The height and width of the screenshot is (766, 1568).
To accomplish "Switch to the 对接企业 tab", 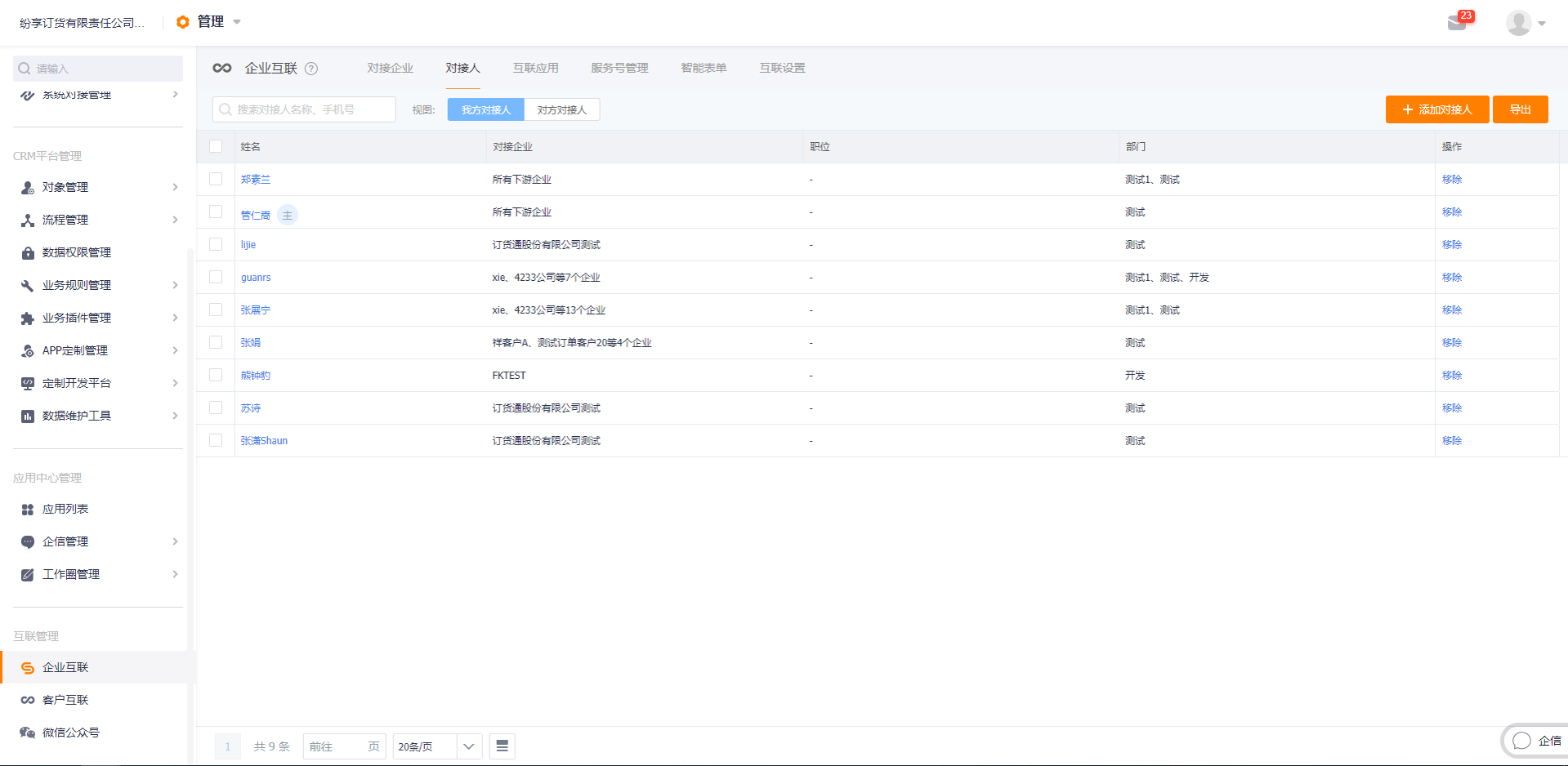I will tap(390, 68).
